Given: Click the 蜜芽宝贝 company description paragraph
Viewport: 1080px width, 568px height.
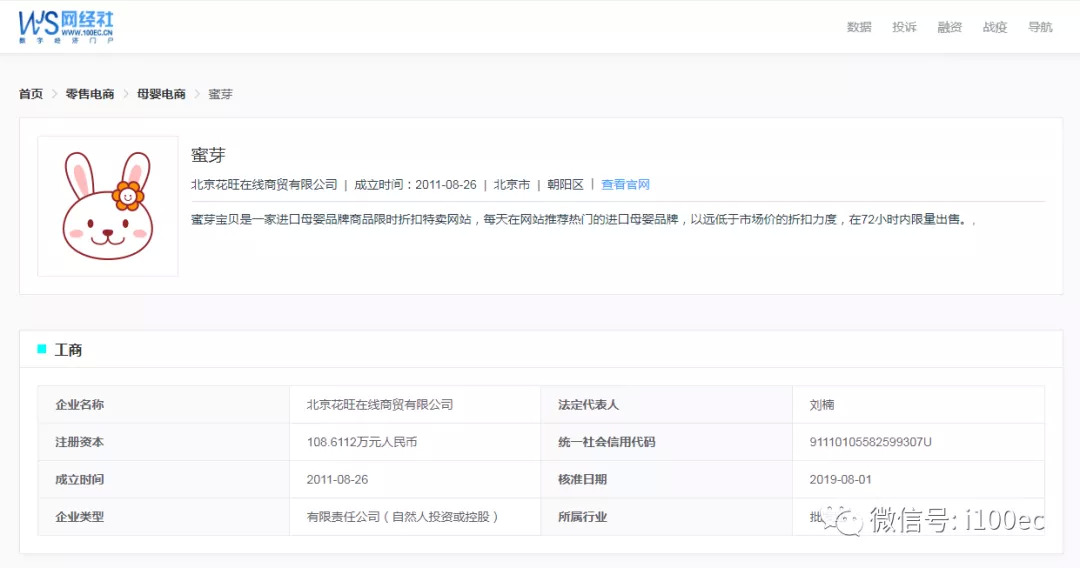Looking at the screenshot, I should [x=583, y=220].
